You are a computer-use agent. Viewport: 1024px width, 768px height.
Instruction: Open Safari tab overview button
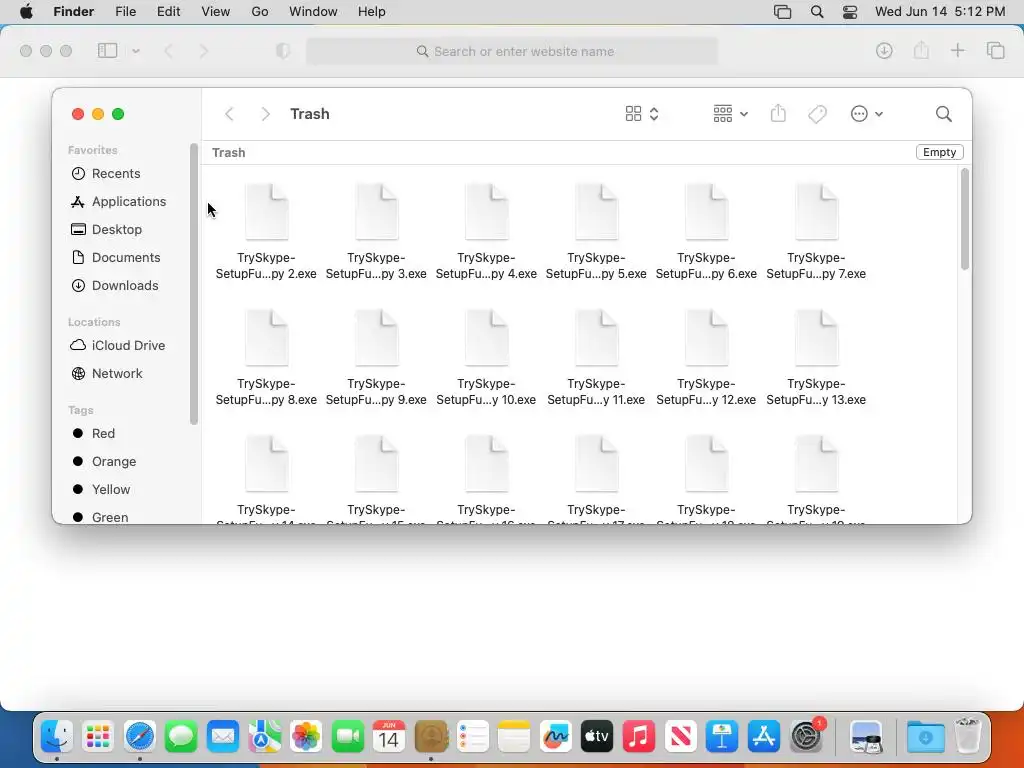coord(995,51)
